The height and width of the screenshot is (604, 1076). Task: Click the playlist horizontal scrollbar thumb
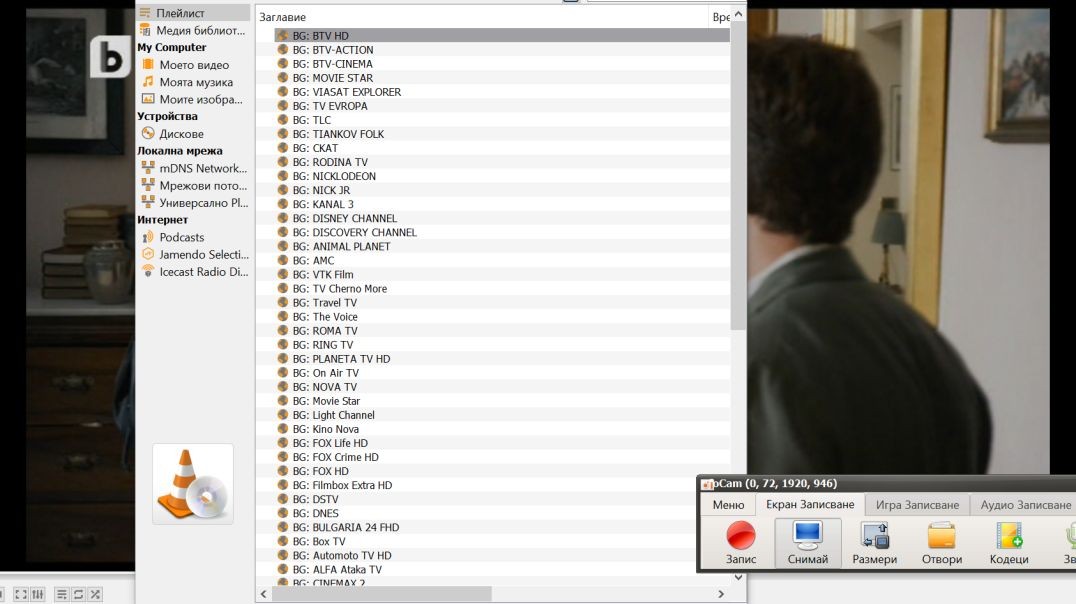[382, 594]
